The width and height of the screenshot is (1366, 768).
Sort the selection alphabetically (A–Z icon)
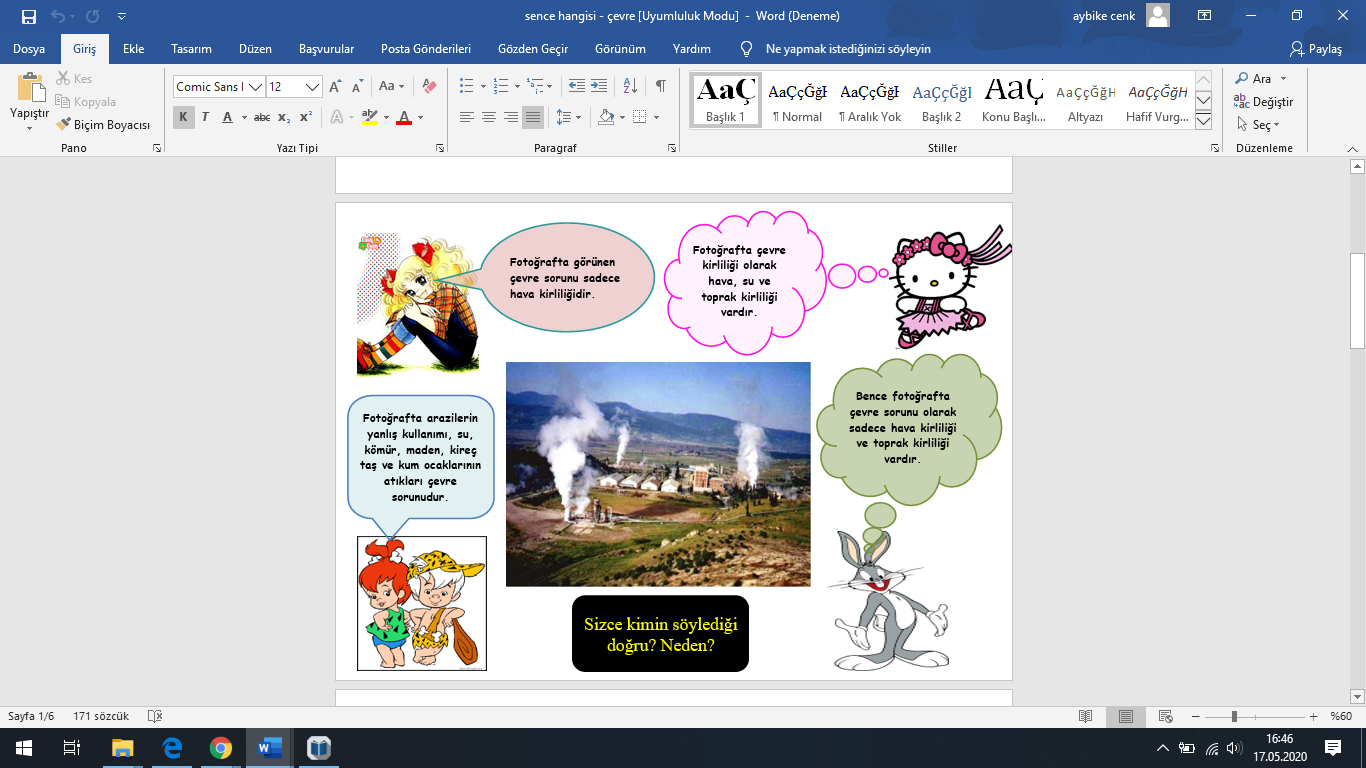pyautogui.click(x=630, y=87)
